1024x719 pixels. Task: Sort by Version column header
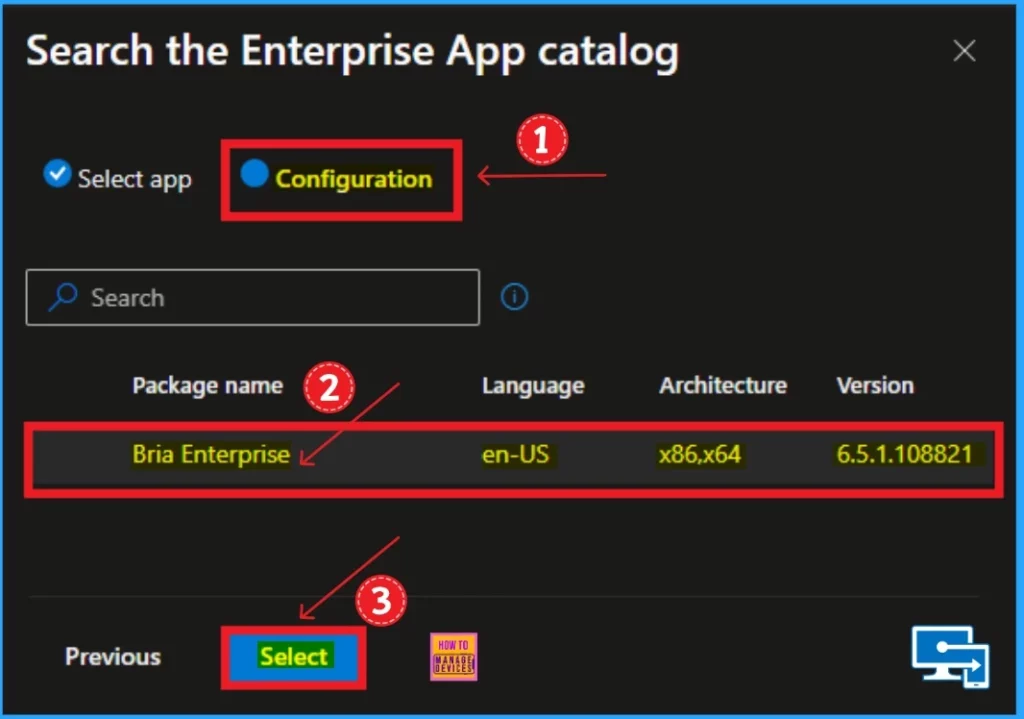(x=875, y=385)
